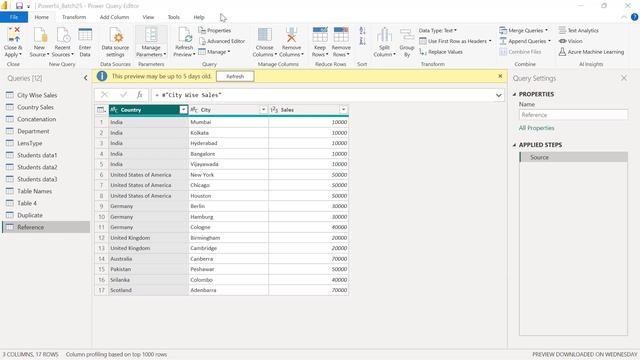
Task: Select the Source applied step
Action: (x=573, y=157)
